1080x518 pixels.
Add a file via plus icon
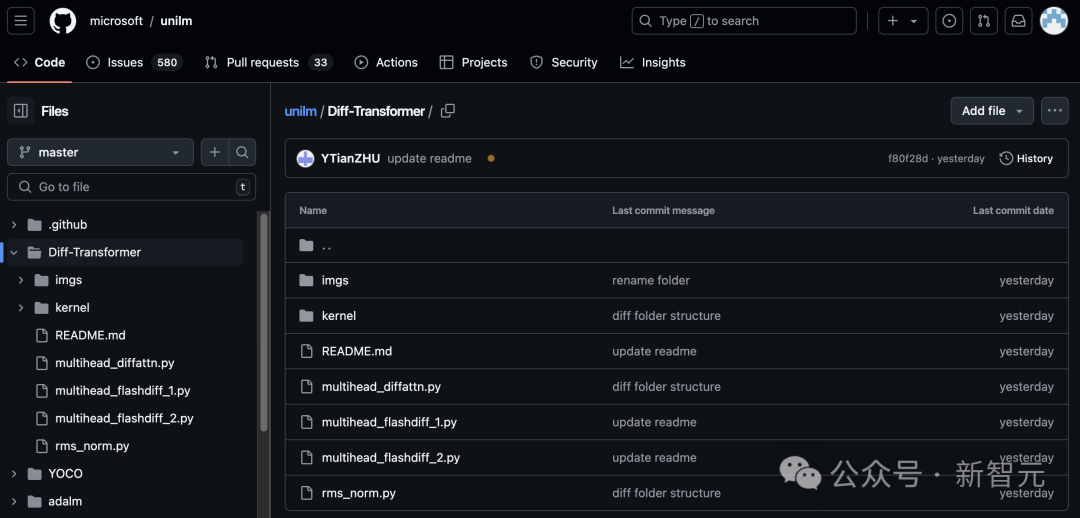(x=215, y=152)
